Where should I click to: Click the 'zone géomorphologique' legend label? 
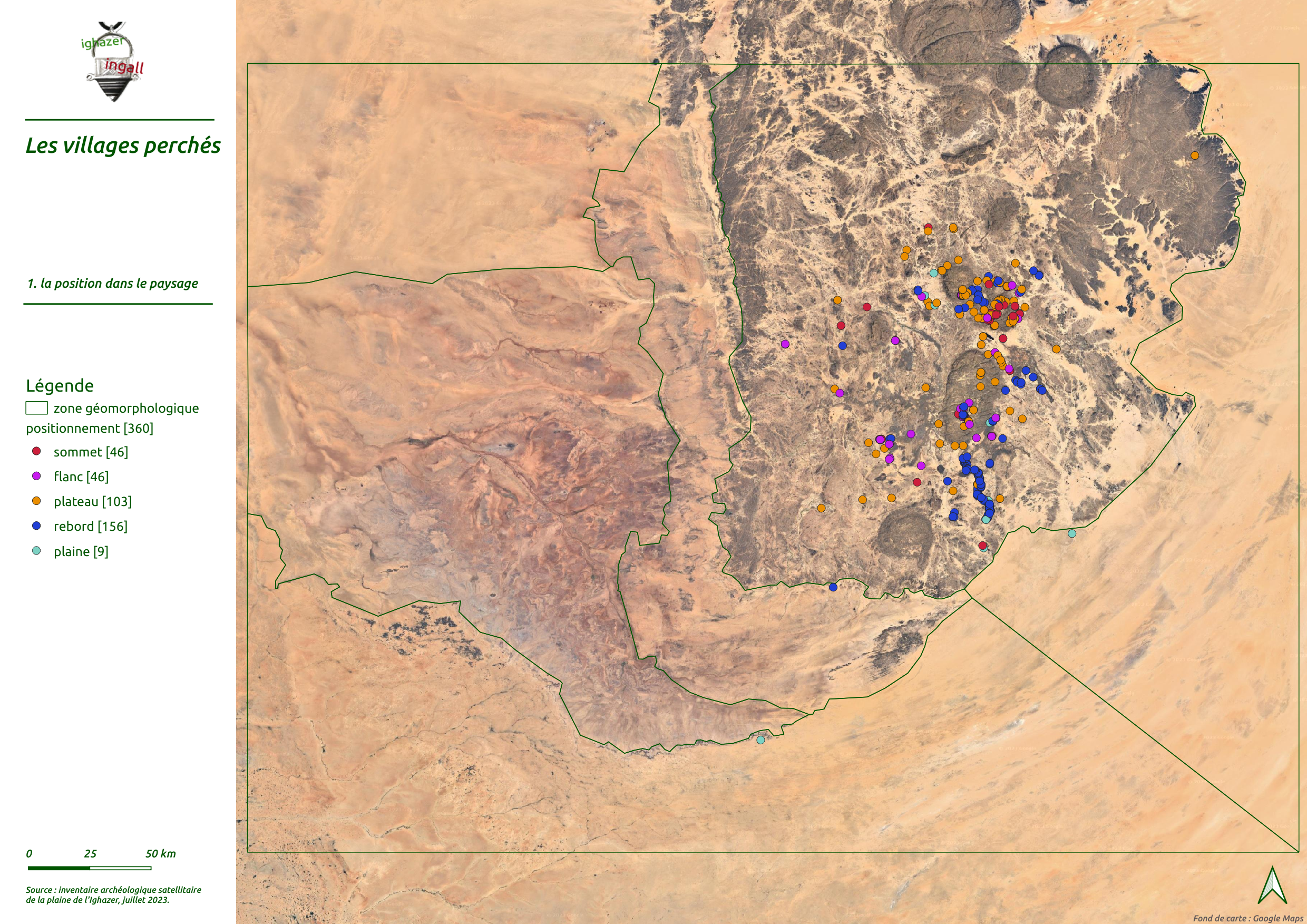[x=126, y=409]
